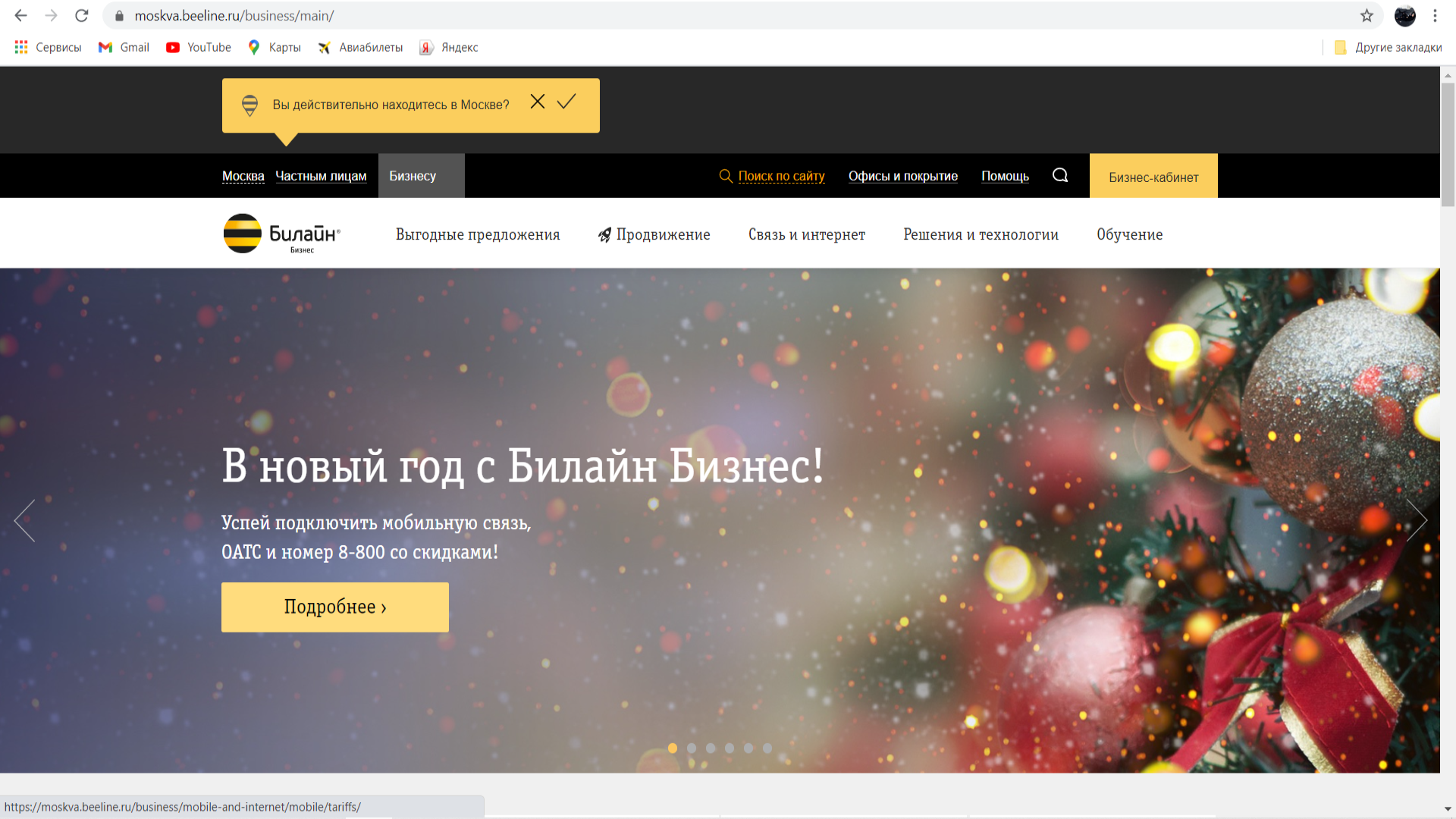Select the sixth carousel dot

(x=767, y=748)
